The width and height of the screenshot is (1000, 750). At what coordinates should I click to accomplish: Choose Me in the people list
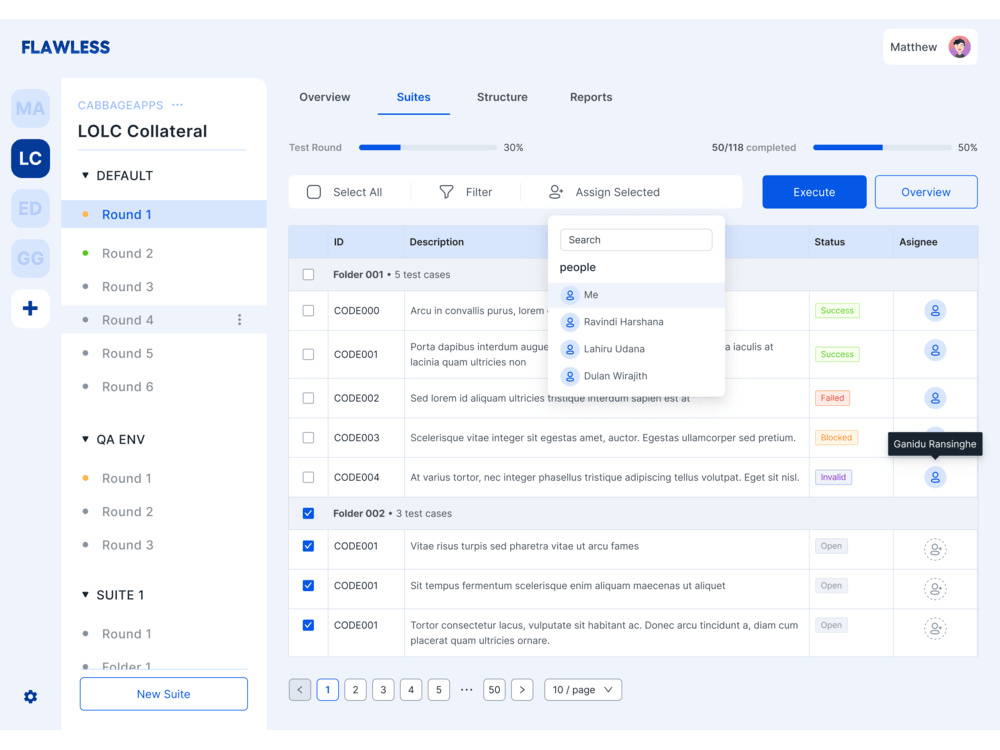[636, 295]
